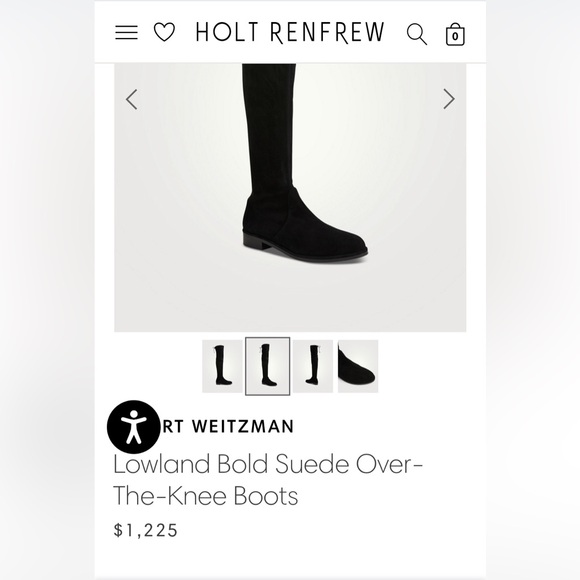Click the boot shaft in main image

[269, 129]
